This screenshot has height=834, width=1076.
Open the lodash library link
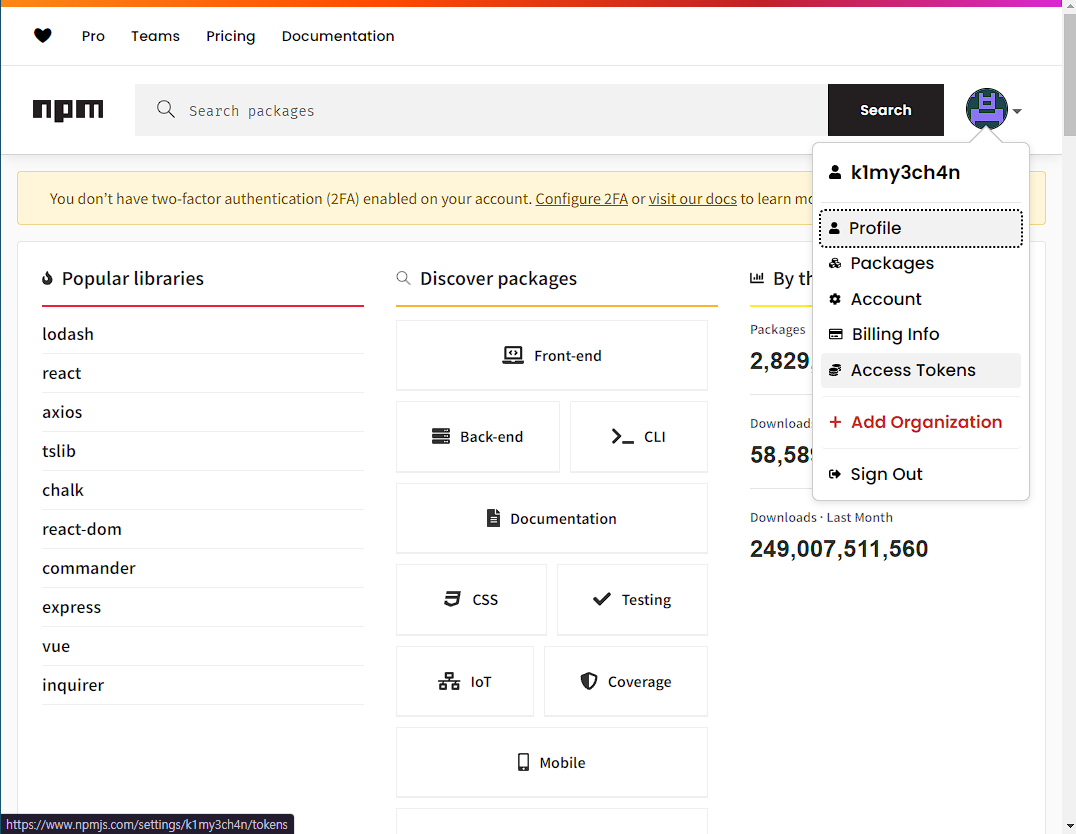coord(68,334)
